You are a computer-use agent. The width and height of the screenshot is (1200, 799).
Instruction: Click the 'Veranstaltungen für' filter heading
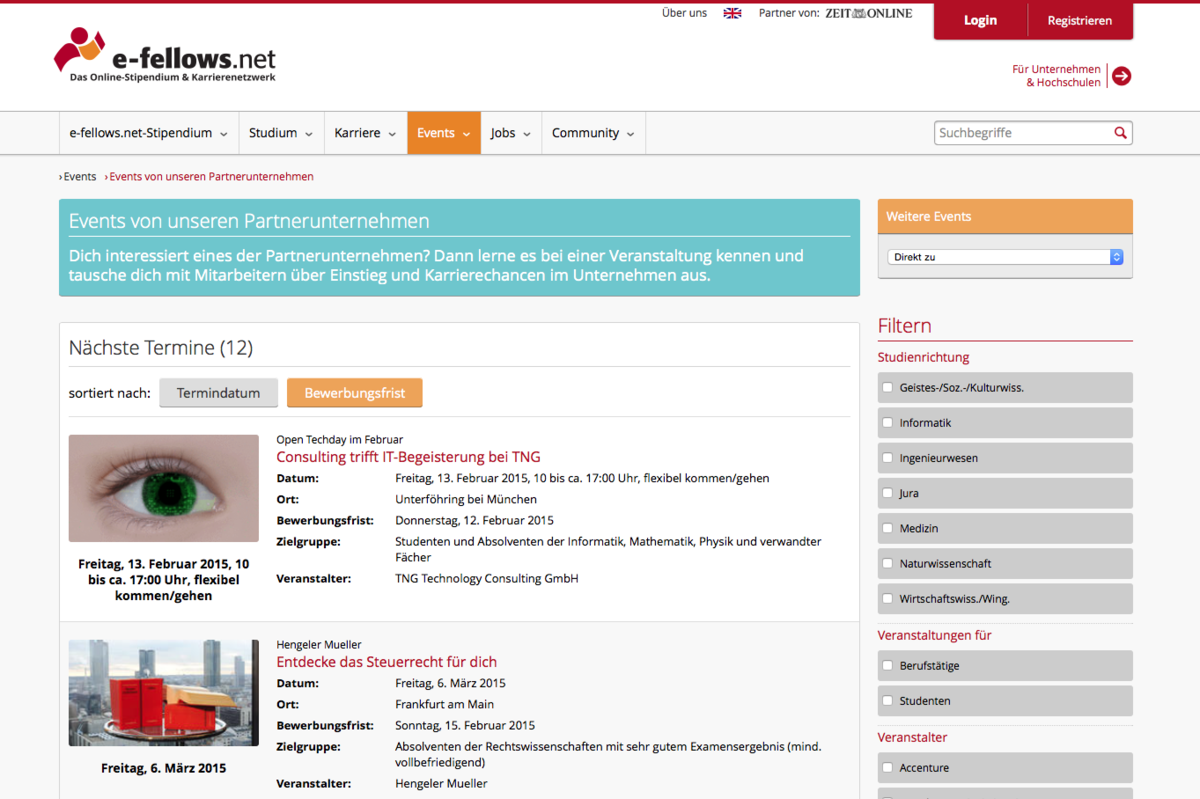[x=935, y=635]
